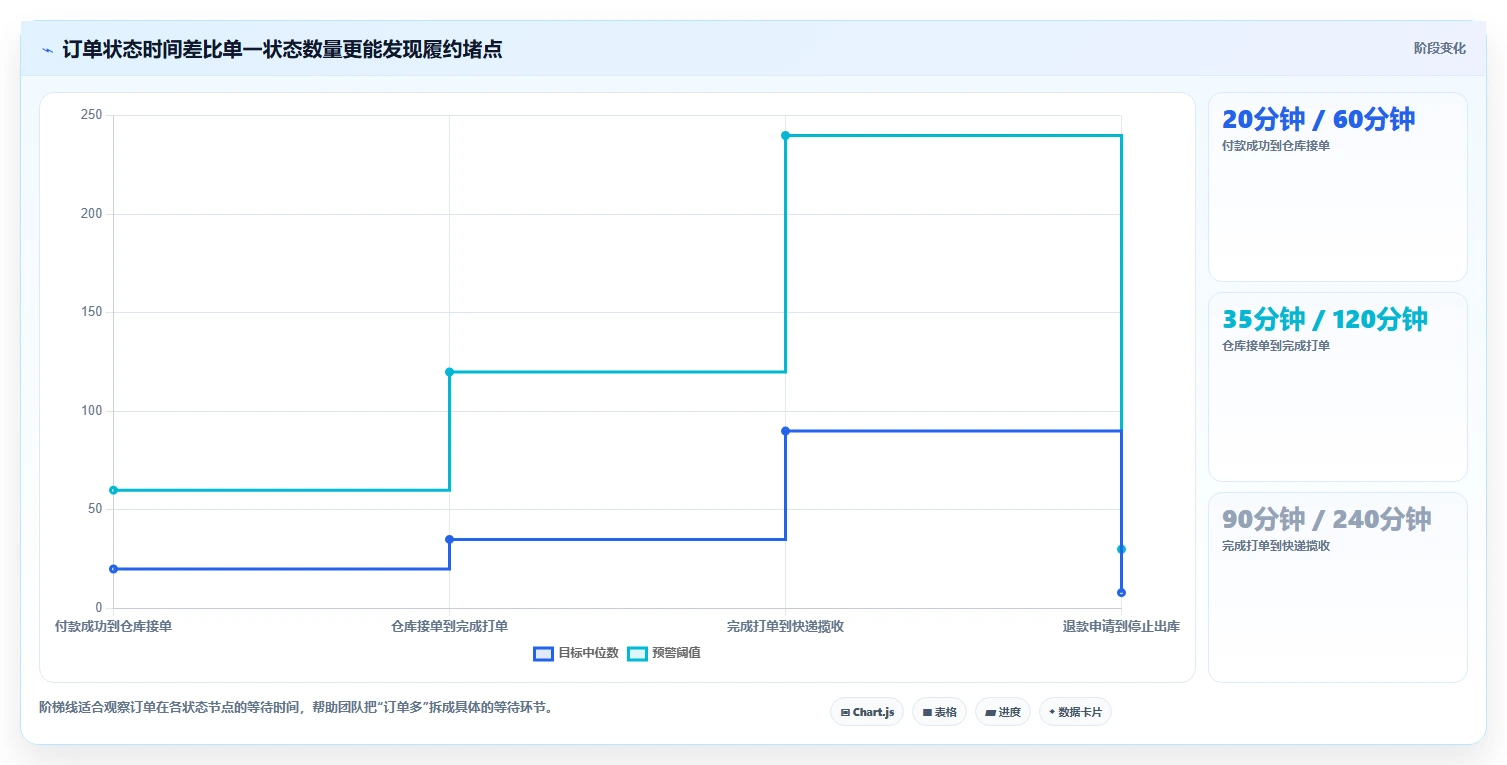Click the cyan data point at 30
1507x765 pixels.
click(1121, 549)
